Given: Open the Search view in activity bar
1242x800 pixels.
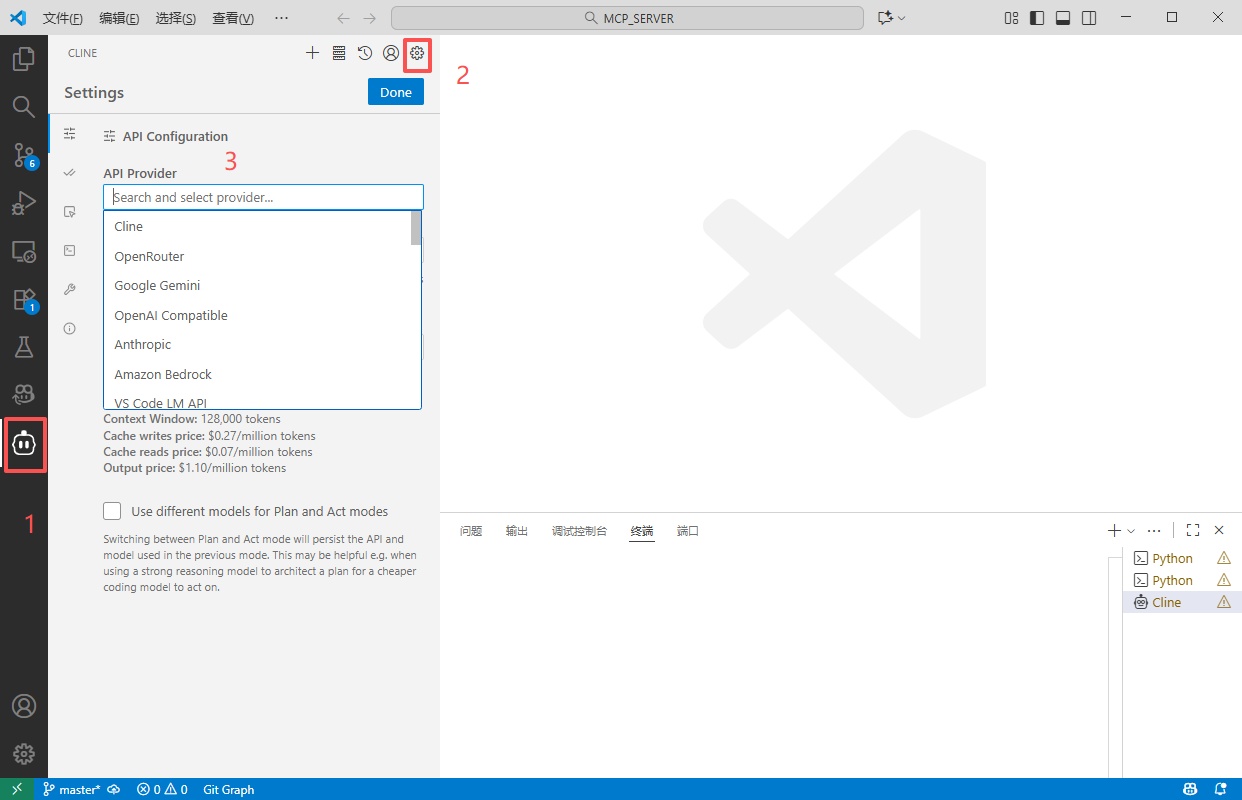Looking at the screenshot, I should 24,106.
